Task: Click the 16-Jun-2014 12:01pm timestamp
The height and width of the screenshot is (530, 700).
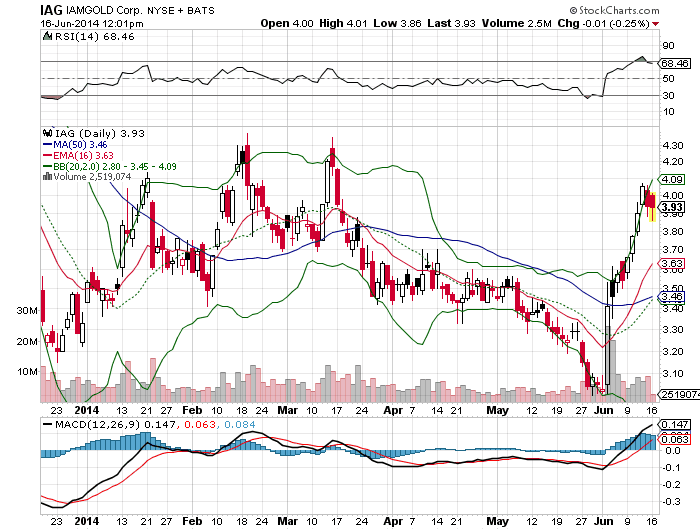Action: pyautogui.click(x=92, y=24)
